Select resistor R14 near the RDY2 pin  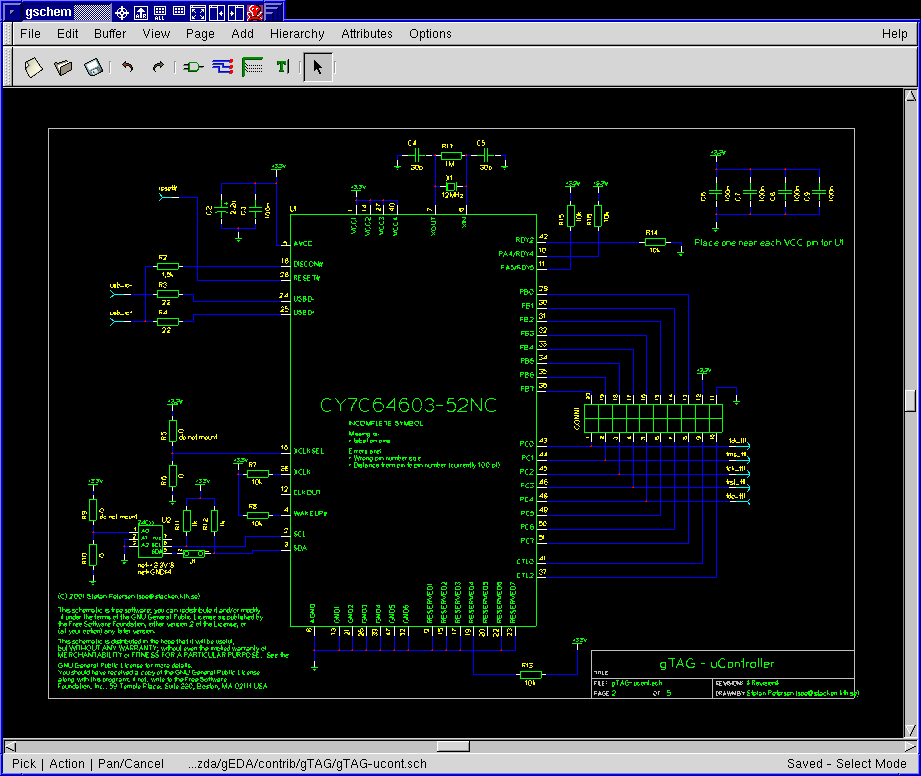coord(655,242)
